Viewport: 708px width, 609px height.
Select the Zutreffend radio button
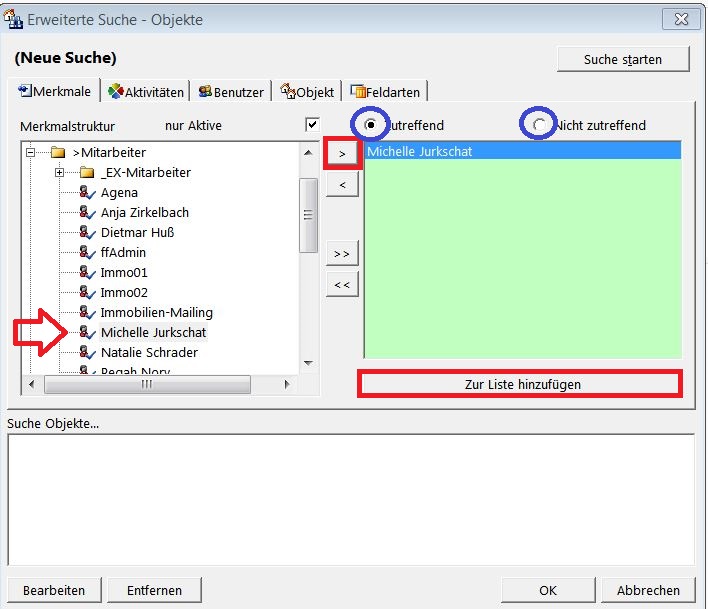[x=371, y=125]
